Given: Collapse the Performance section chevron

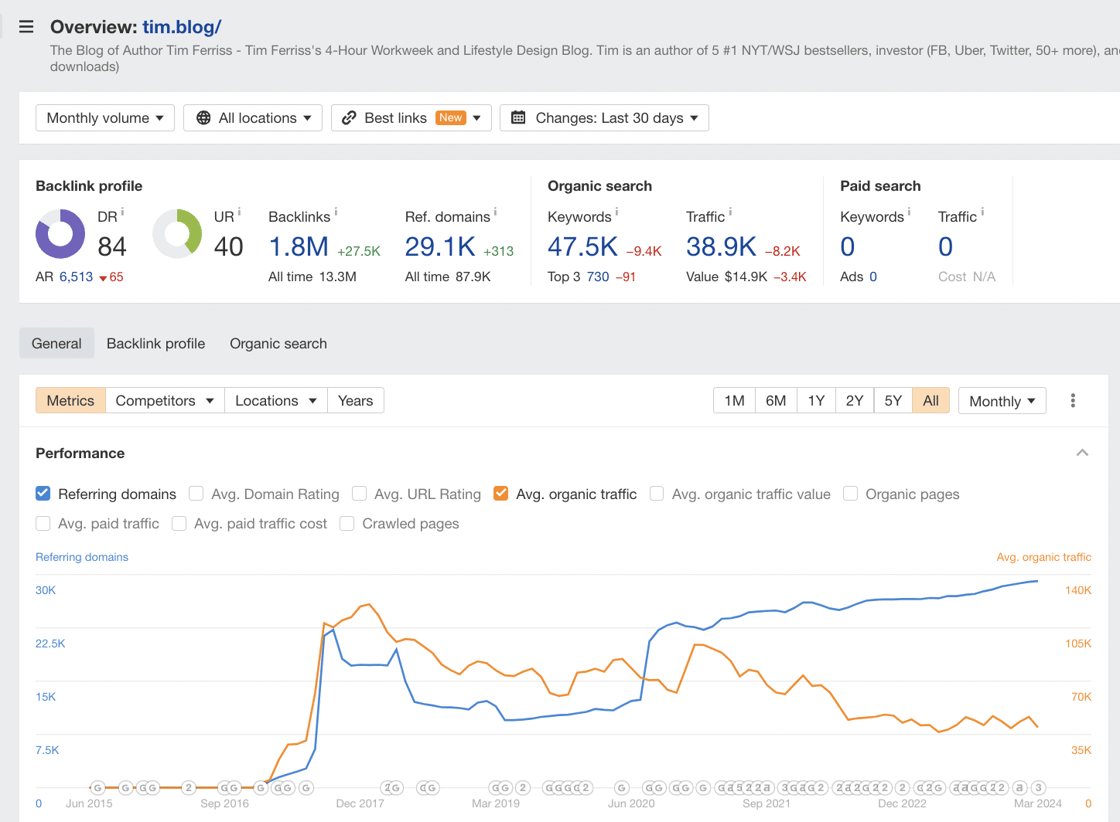Looking at the screenshot, I should pos(1082,453).
